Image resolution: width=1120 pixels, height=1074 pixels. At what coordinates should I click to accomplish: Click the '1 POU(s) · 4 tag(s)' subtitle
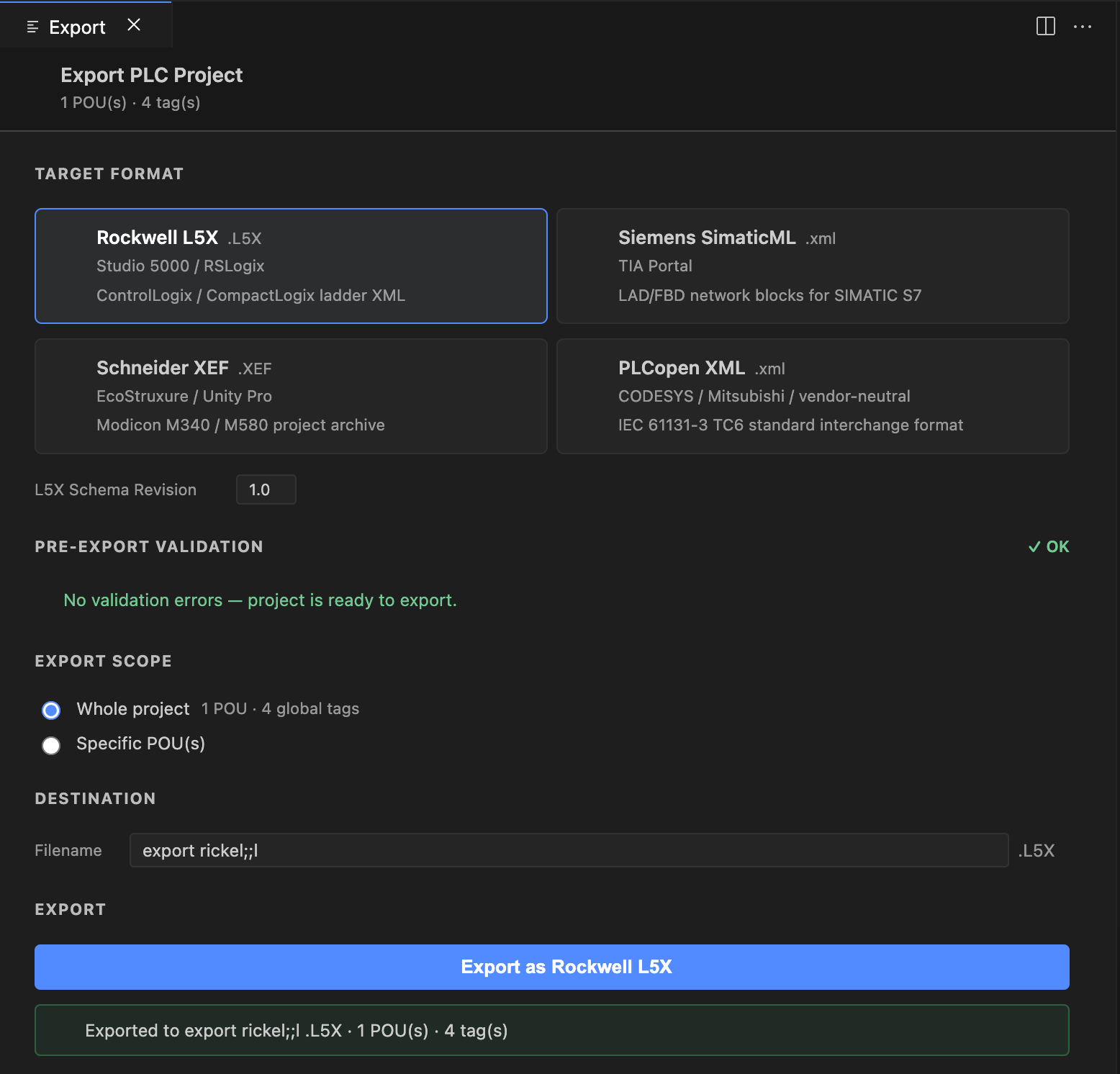tap(130, 102)
